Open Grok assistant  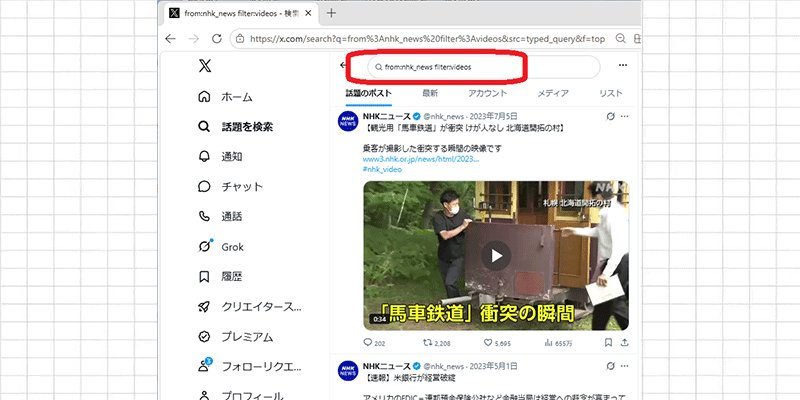221,247
